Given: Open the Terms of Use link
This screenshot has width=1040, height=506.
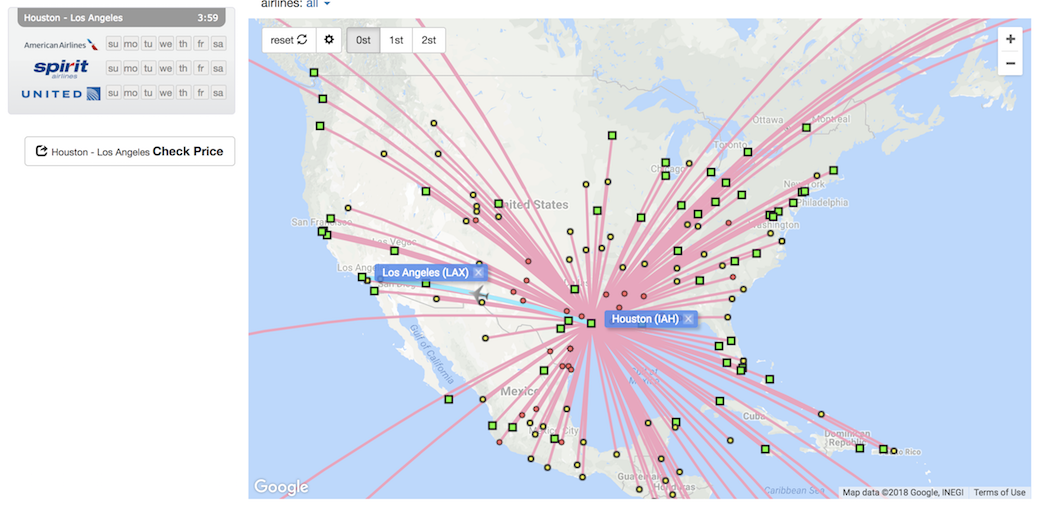Looking at the screenshot, I should point(999,492).
